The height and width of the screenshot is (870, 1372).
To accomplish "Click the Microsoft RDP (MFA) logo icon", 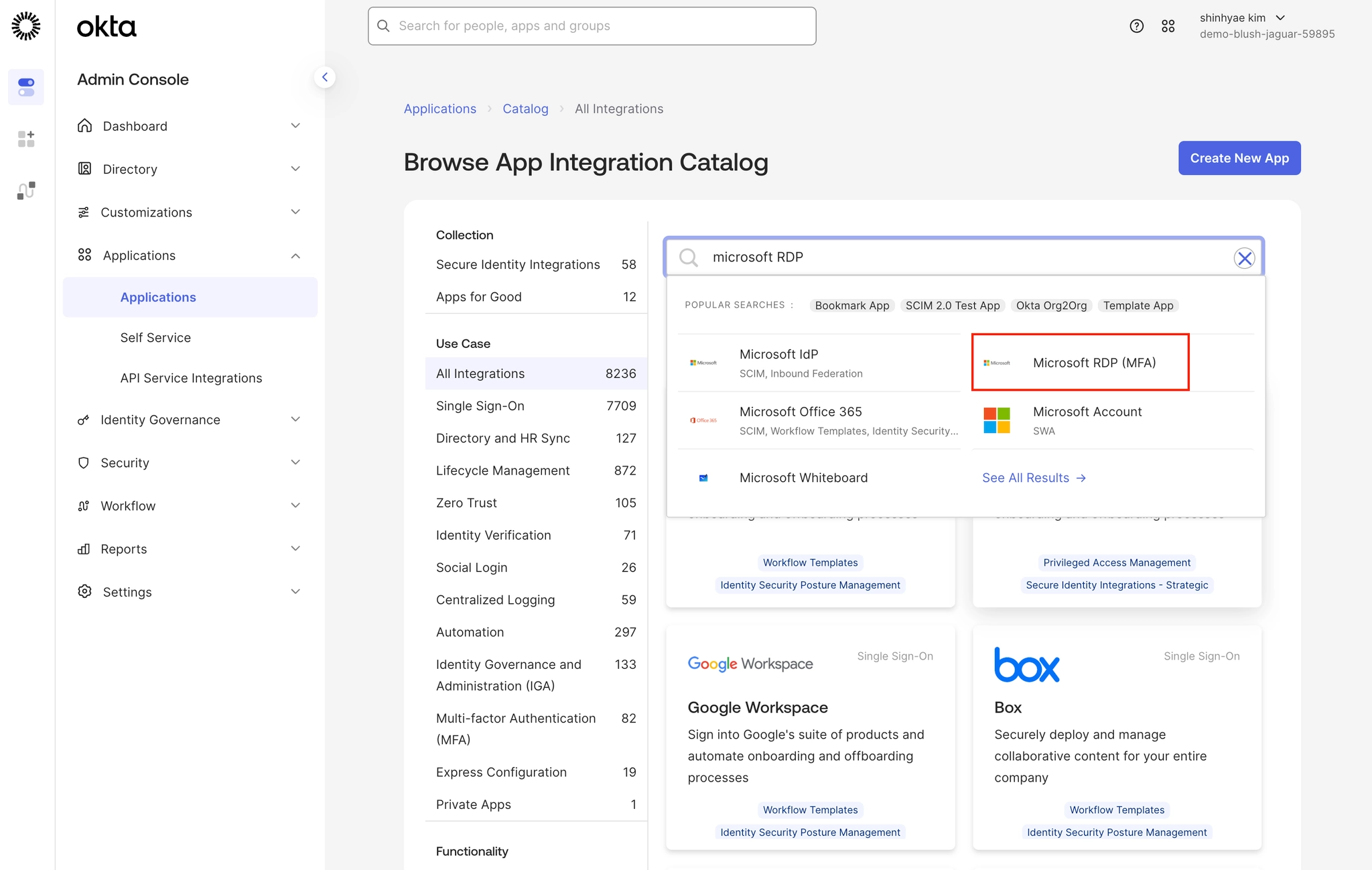I will pos(997,363).
